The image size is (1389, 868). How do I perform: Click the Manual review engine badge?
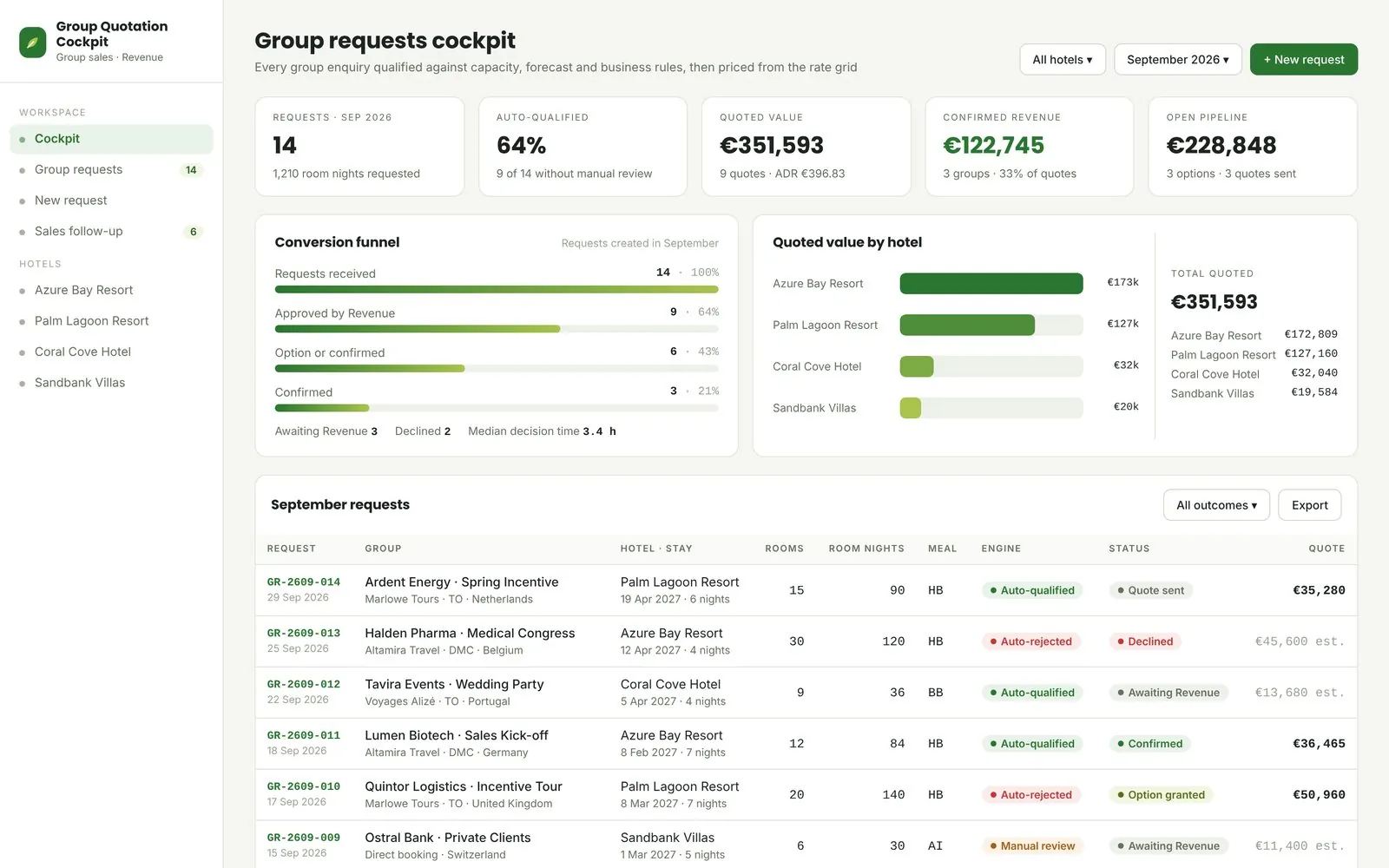click(x=1032, y=846)
